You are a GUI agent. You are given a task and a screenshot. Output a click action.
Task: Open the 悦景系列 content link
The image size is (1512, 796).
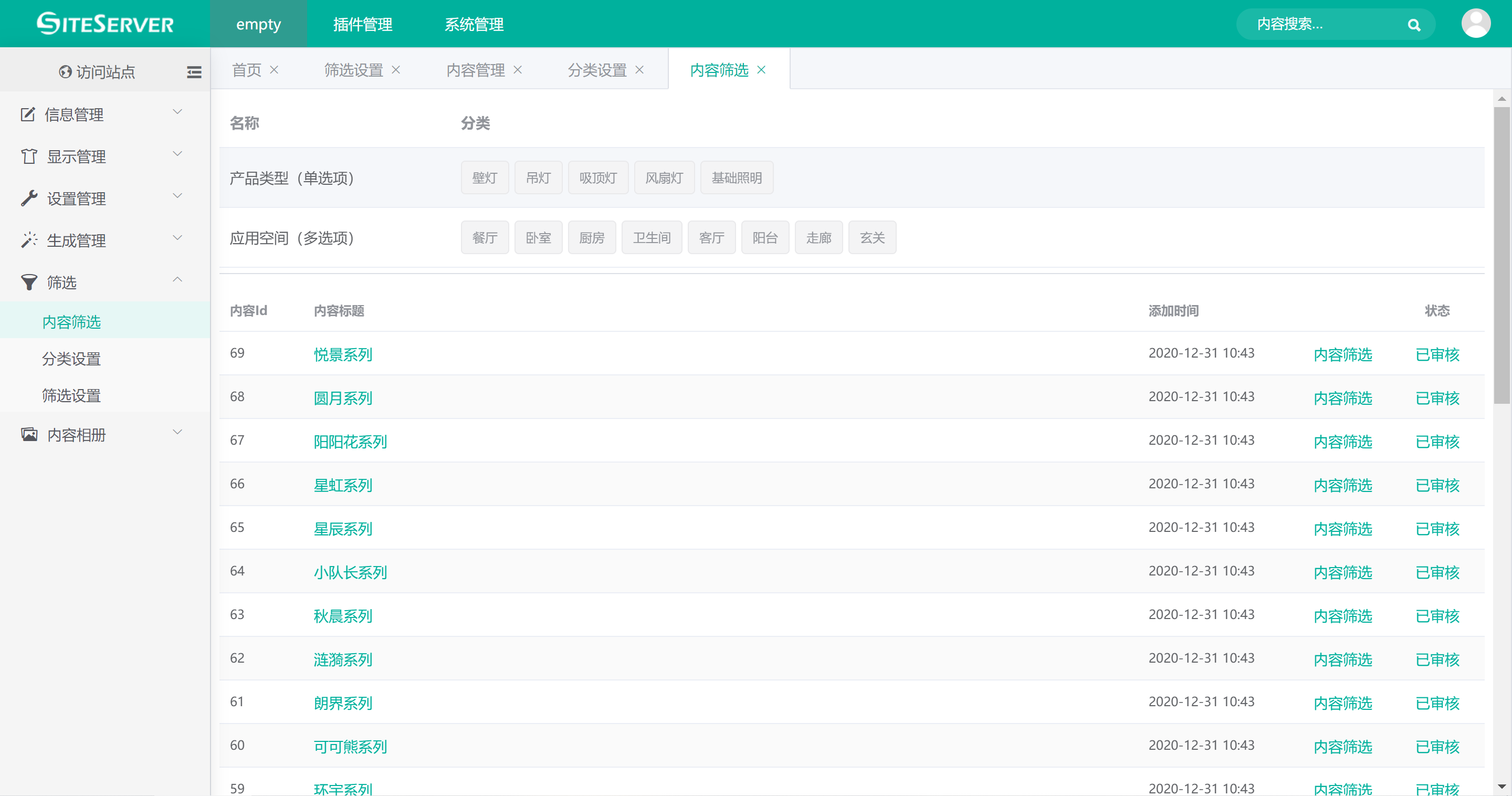tap(343, 354)
